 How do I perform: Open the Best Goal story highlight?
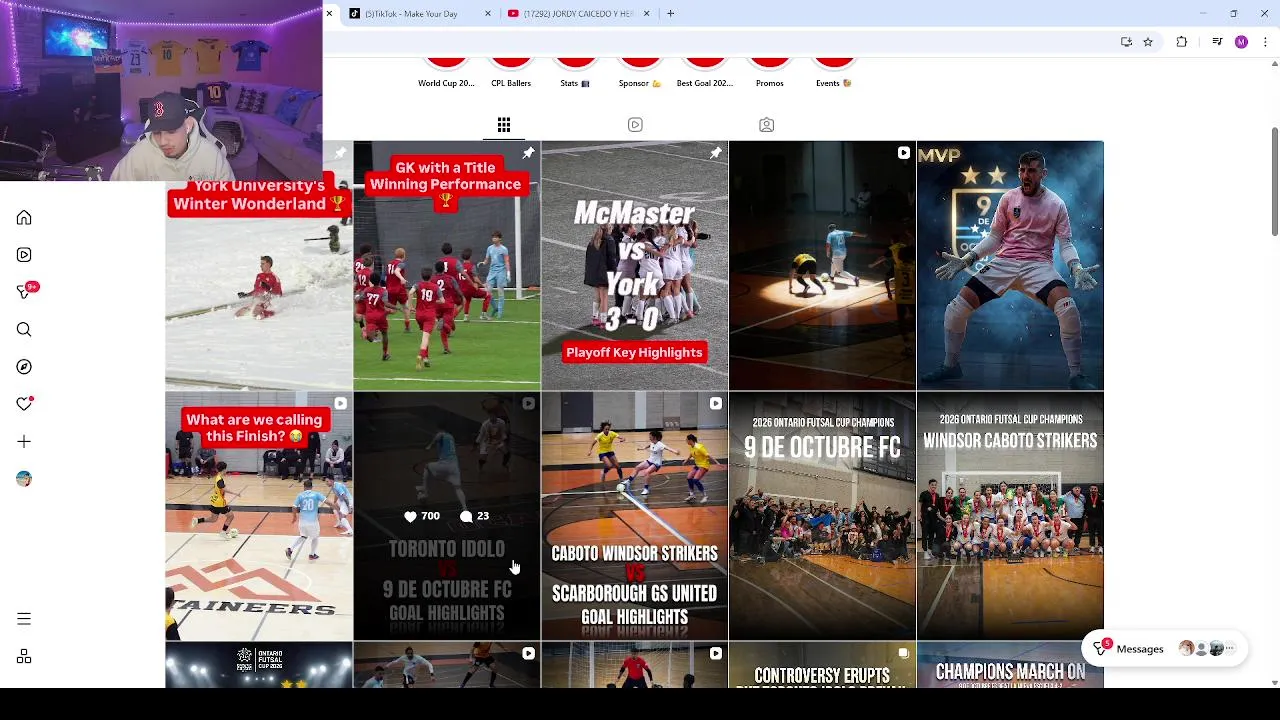point(705,73)
